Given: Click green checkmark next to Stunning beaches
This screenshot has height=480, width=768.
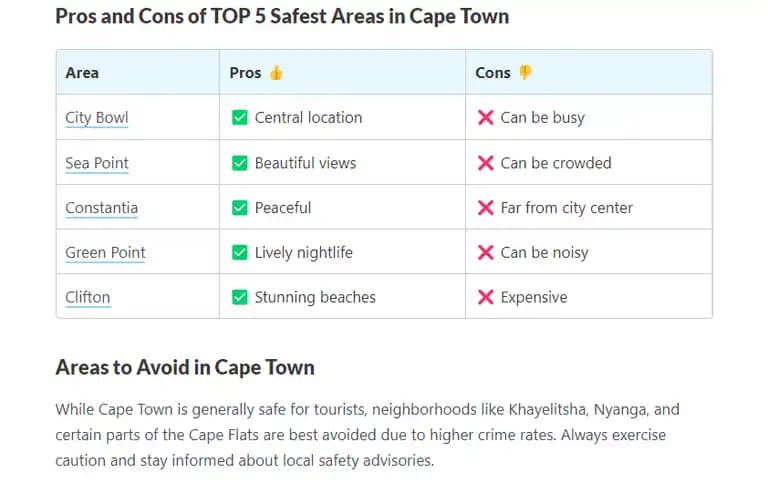Looking at the screenshot, I should [240, 297].
